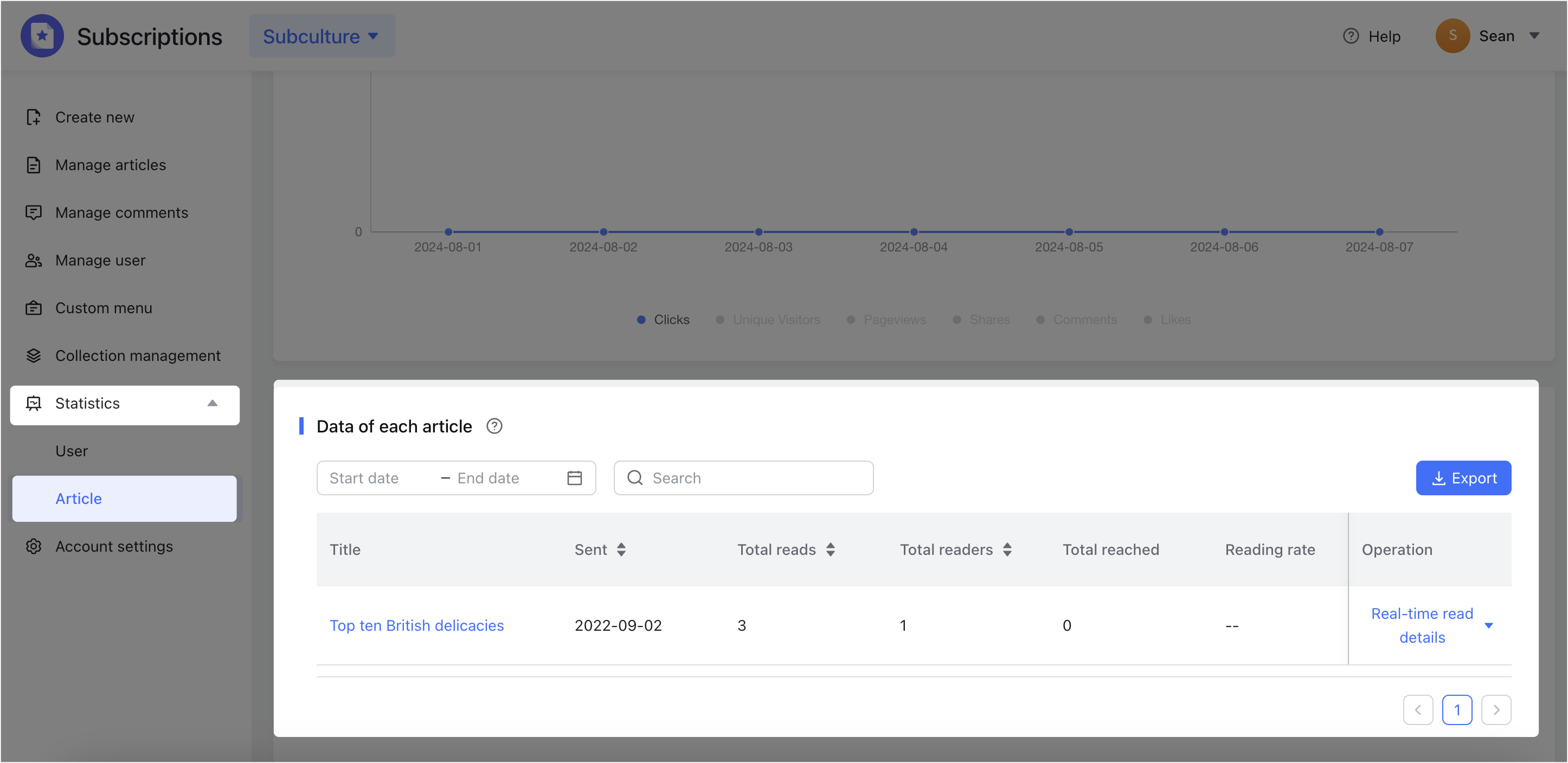
Task: Click the Subscriptions star logo icon
Action: pos(42,36)
